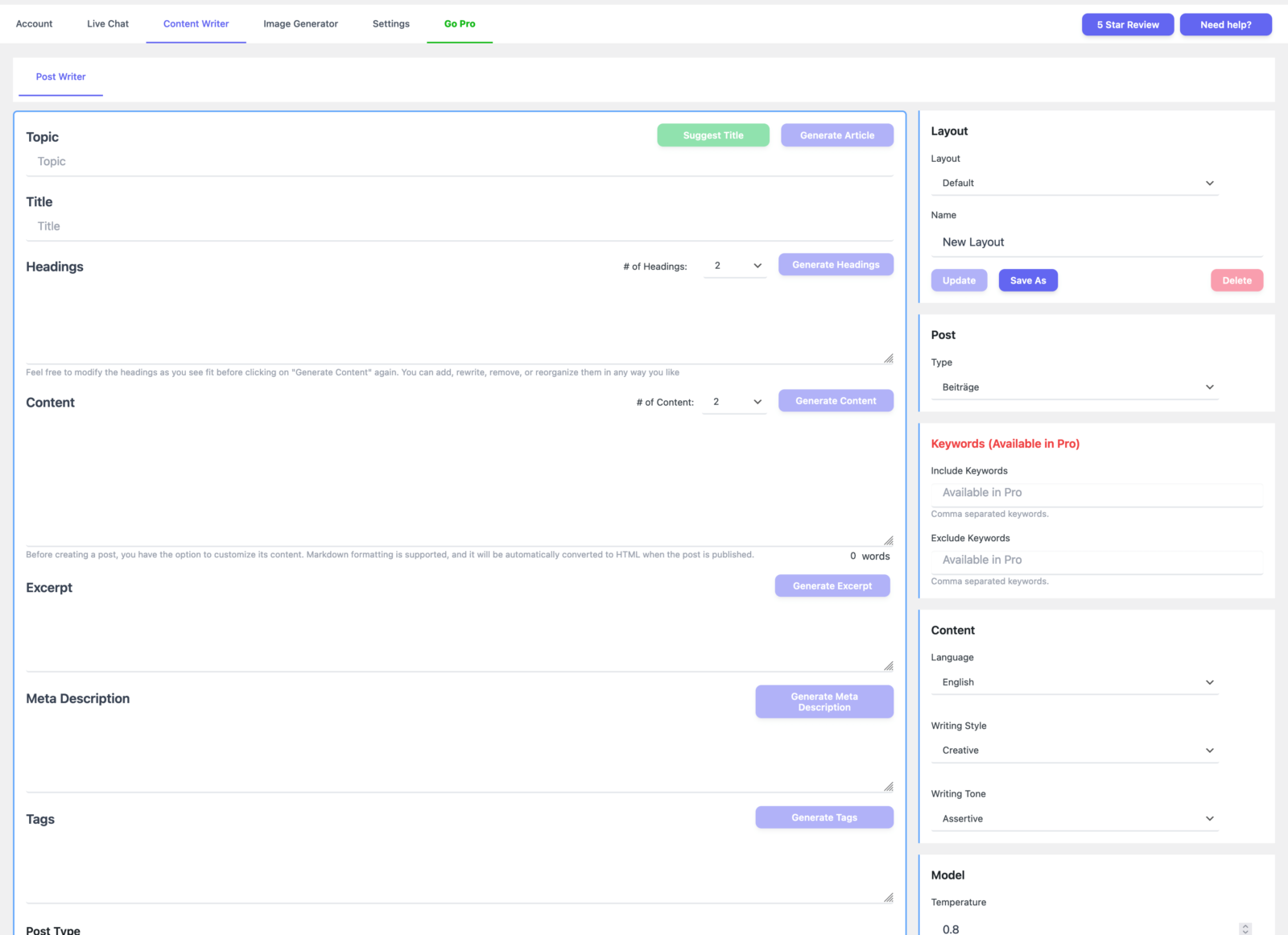Image resolution: width=1288 pixels, height=935 pixels.
Task: Open the Layout dropdown set to Default
Action: pos(1074,183)
